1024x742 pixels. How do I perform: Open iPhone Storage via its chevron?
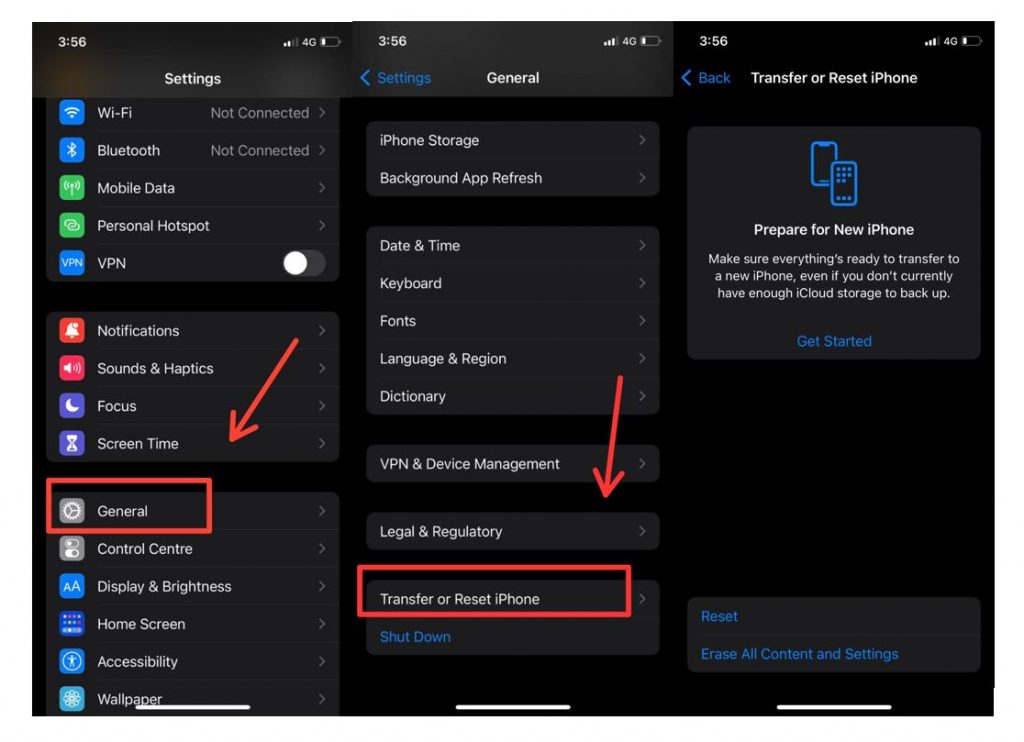pos(643,140)
